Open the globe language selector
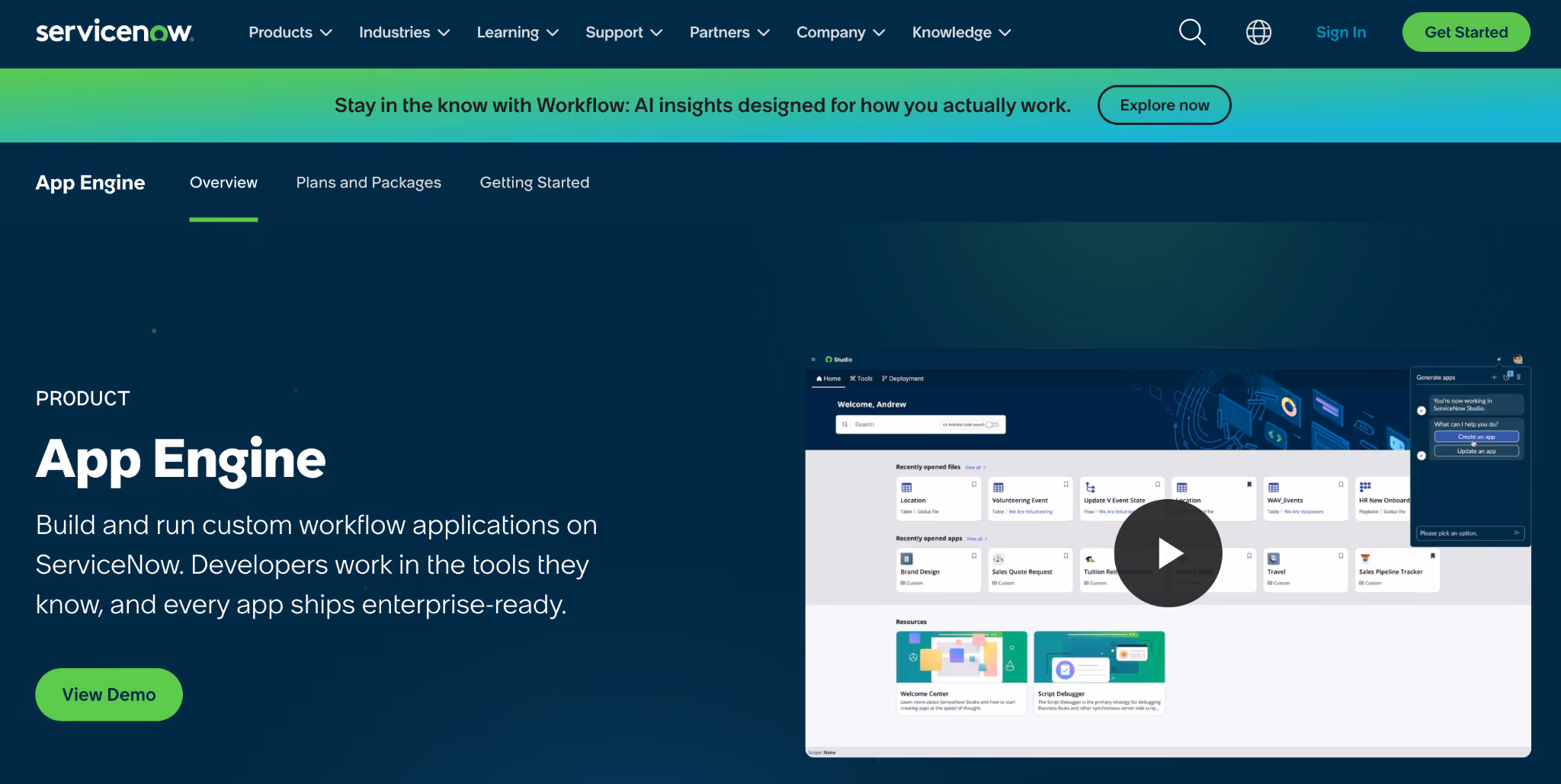The width and height of the screenshot is (1561, 784). 1258,32
